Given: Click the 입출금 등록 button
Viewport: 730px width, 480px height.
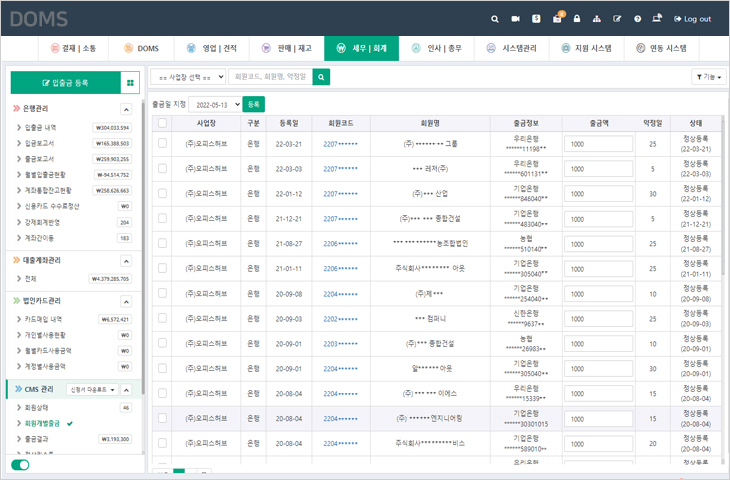Looking at the screenshot, I should (66, 83).
